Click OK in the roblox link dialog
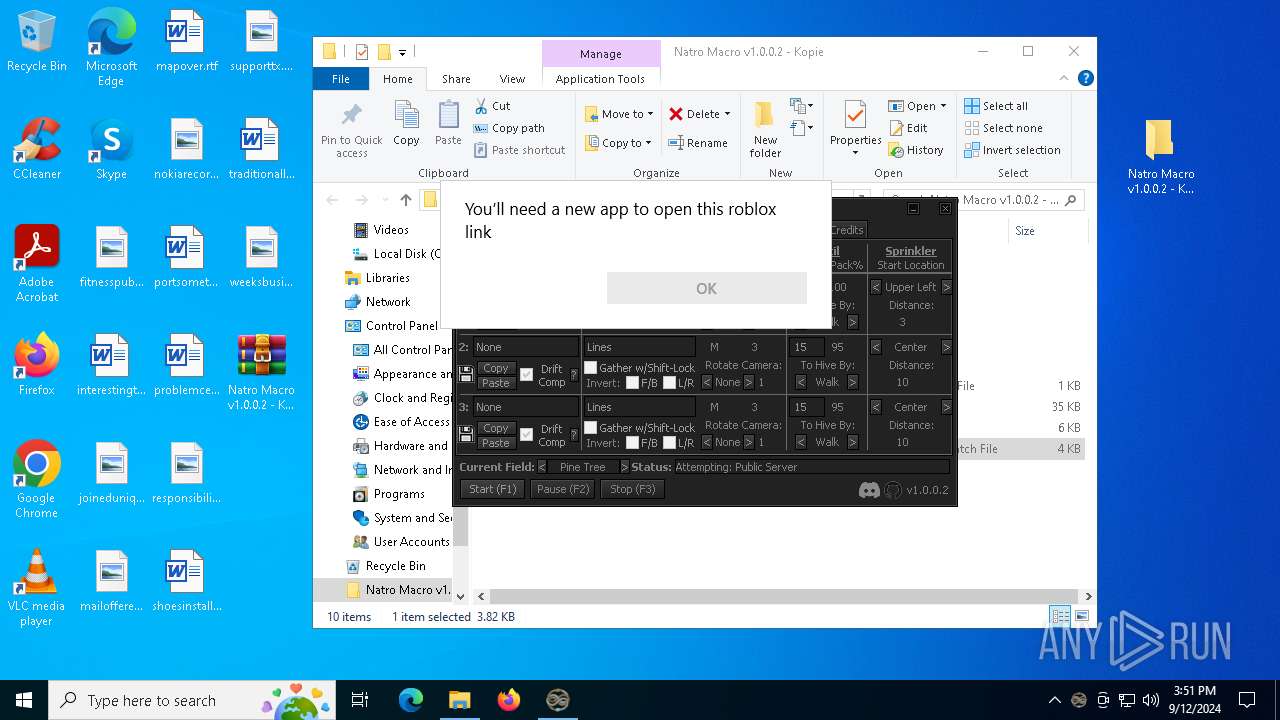This screenshot has height=720, width=1280. coord(707,288)
